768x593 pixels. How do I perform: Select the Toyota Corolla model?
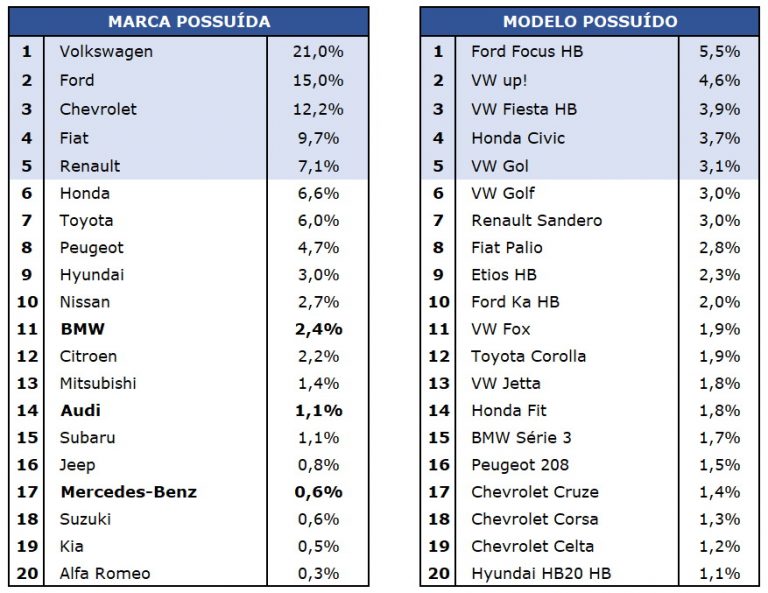(529, 356)
